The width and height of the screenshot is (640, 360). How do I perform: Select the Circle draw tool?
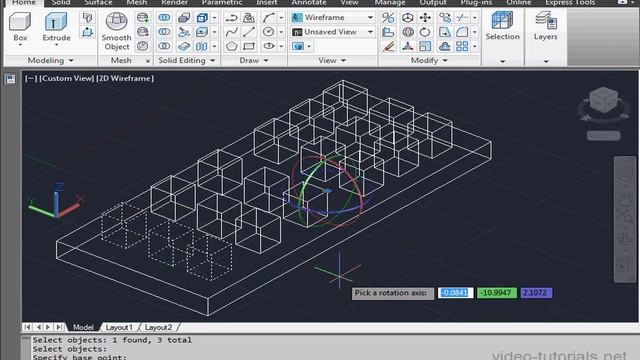pos(269,32)
